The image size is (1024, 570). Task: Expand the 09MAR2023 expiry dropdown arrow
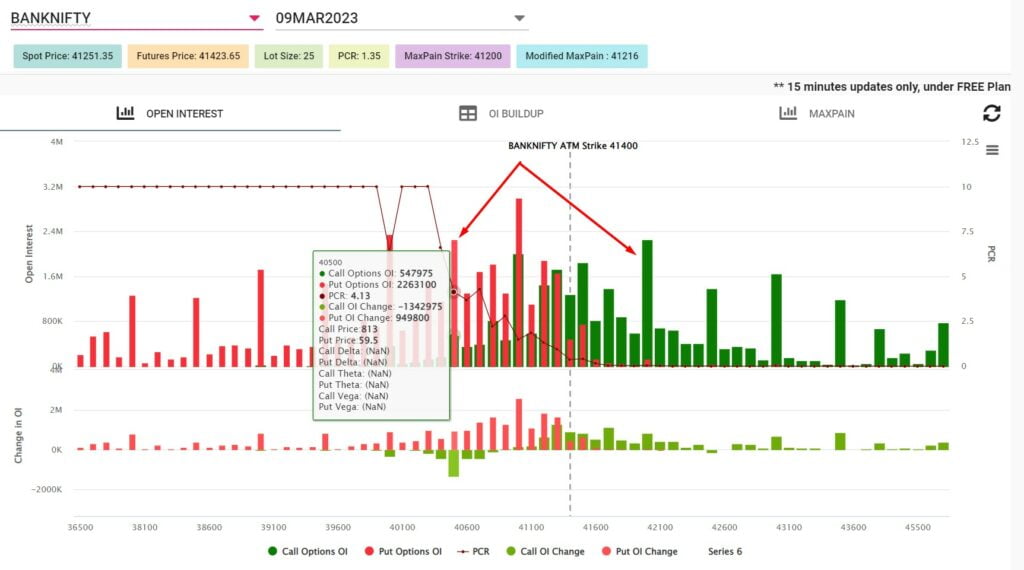tap(519, 18)
